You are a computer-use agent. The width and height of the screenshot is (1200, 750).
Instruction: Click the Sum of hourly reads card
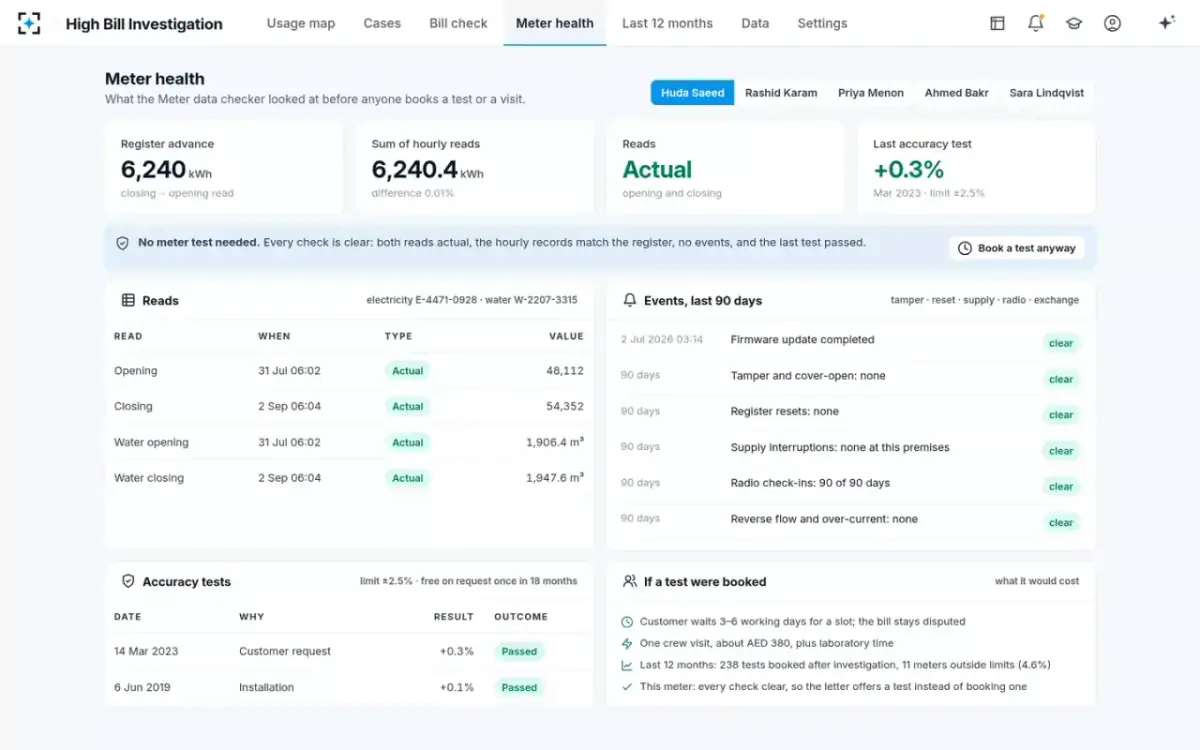(x=474, y=168)
